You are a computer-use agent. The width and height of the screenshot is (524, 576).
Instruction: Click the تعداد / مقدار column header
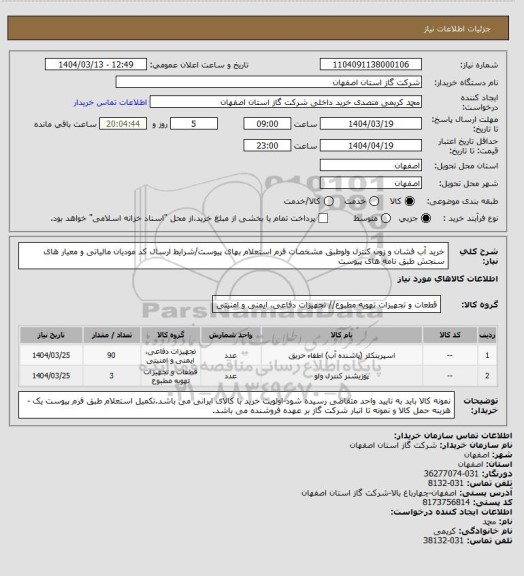coord(111,335)
